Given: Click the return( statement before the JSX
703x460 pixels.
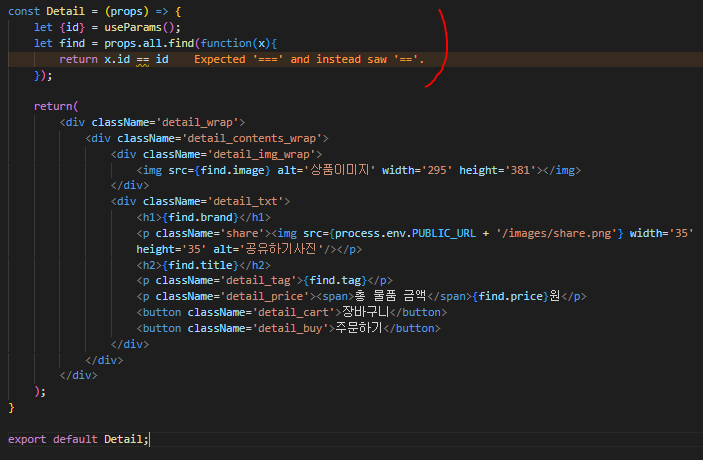Looking at the screenshot, I should 56,106.
